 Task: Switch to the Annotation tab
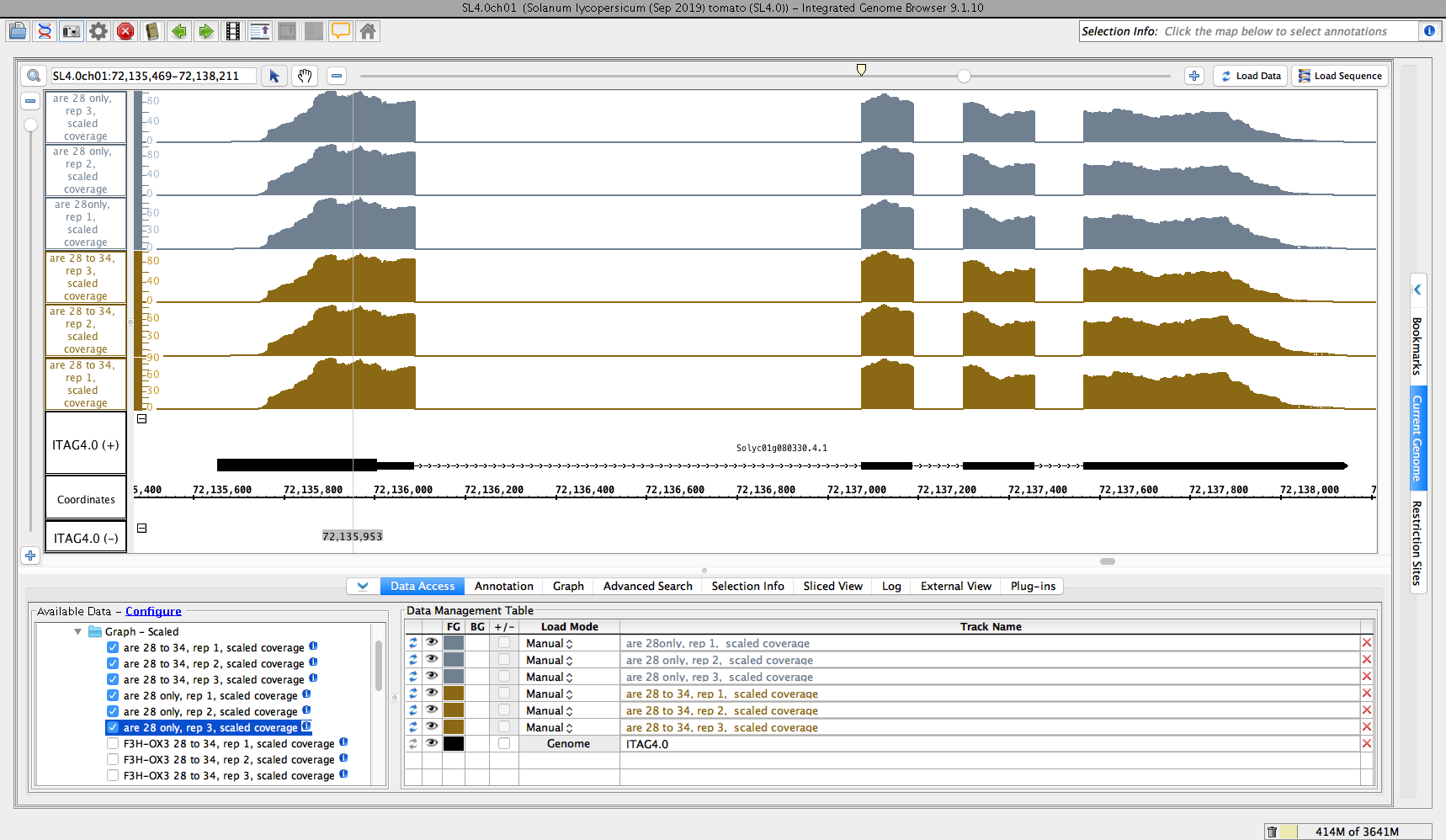503,587
